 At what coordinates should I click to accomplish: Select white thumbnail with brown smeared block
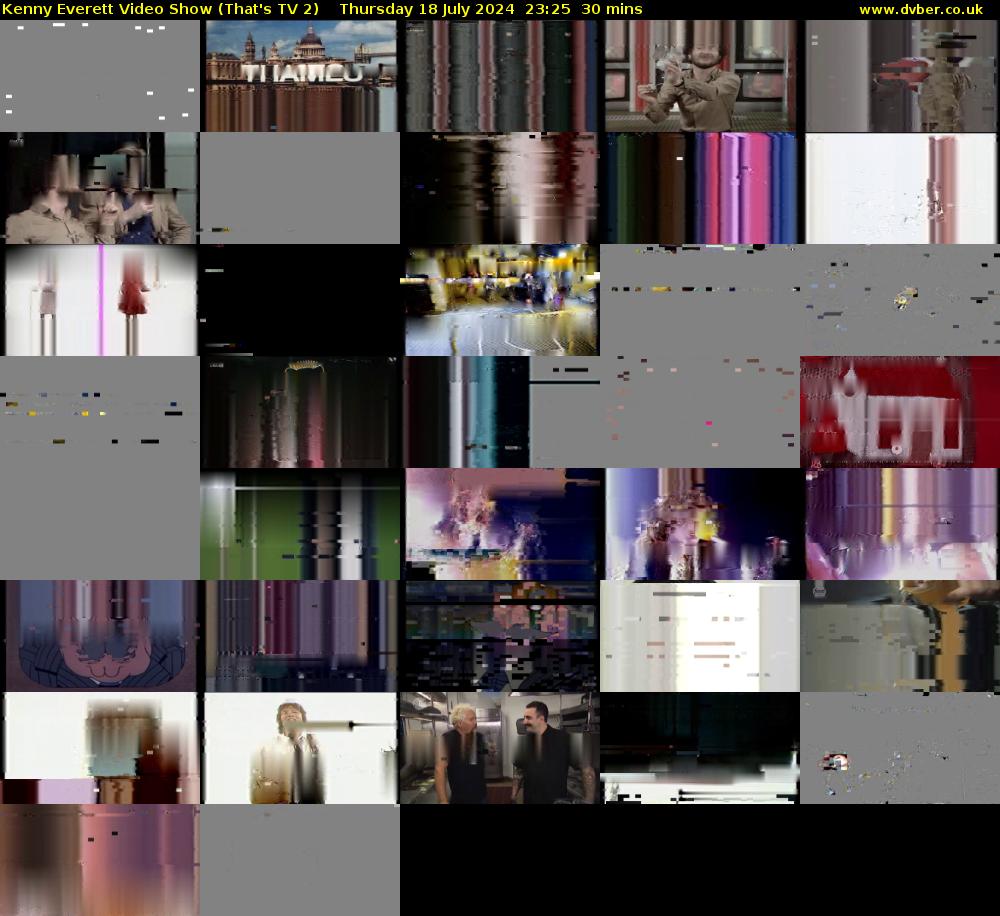click(x=99, y=748)
